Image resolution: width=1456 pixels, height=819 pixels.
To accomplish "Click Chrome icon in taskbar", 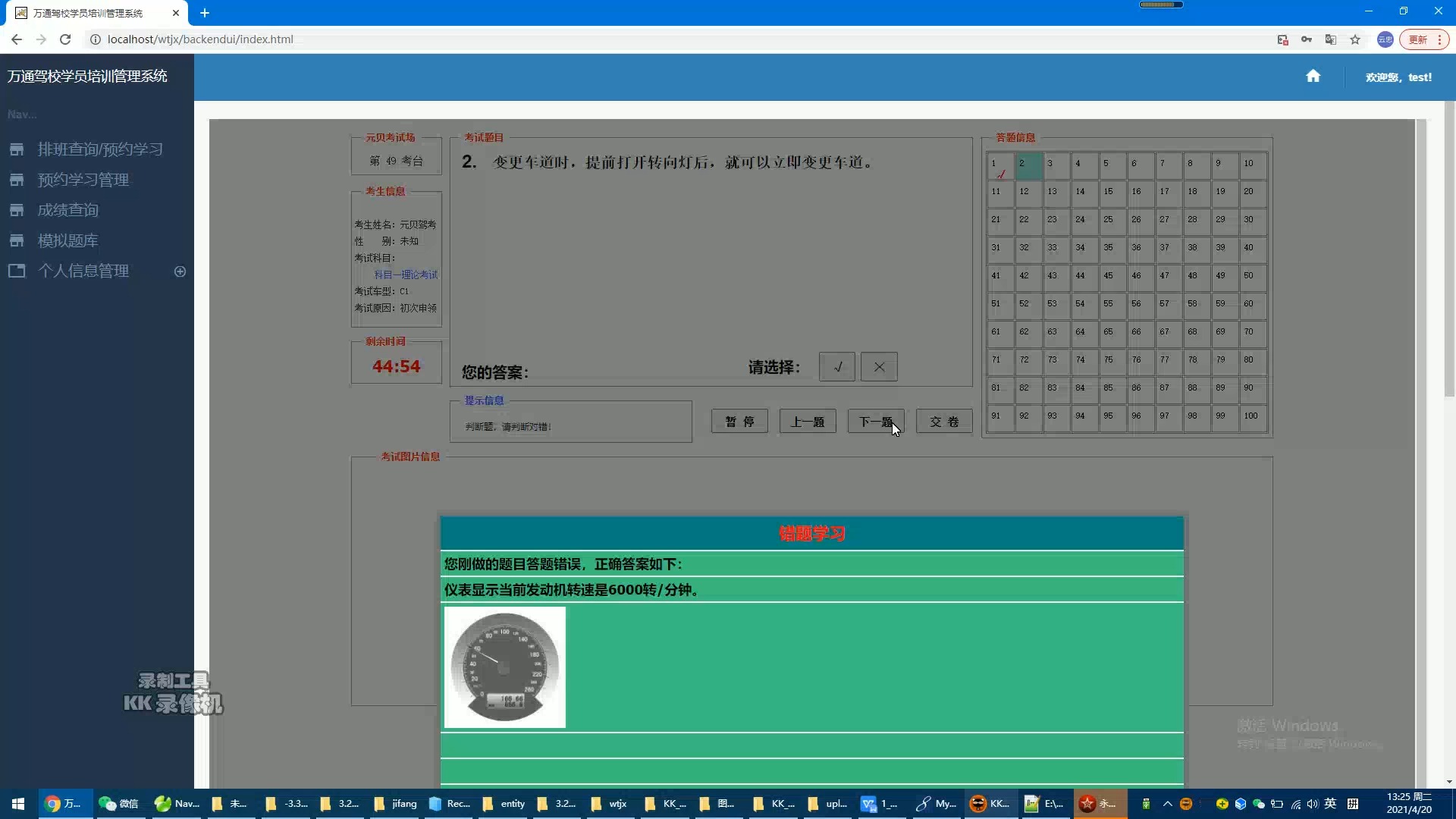I will pyautogui.click(x=64, y=804).
